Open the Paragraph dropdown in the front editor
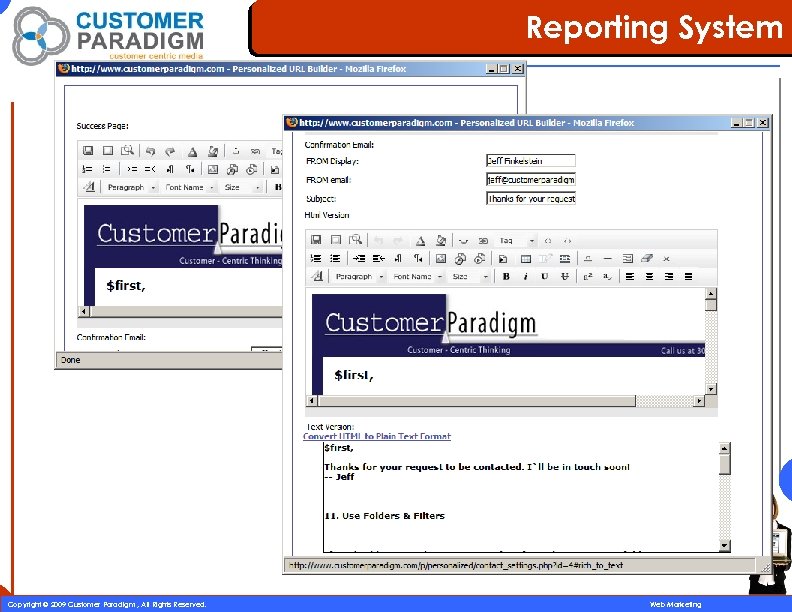The height and width of the screenshot is (612, 792). (x=360, y=276)
